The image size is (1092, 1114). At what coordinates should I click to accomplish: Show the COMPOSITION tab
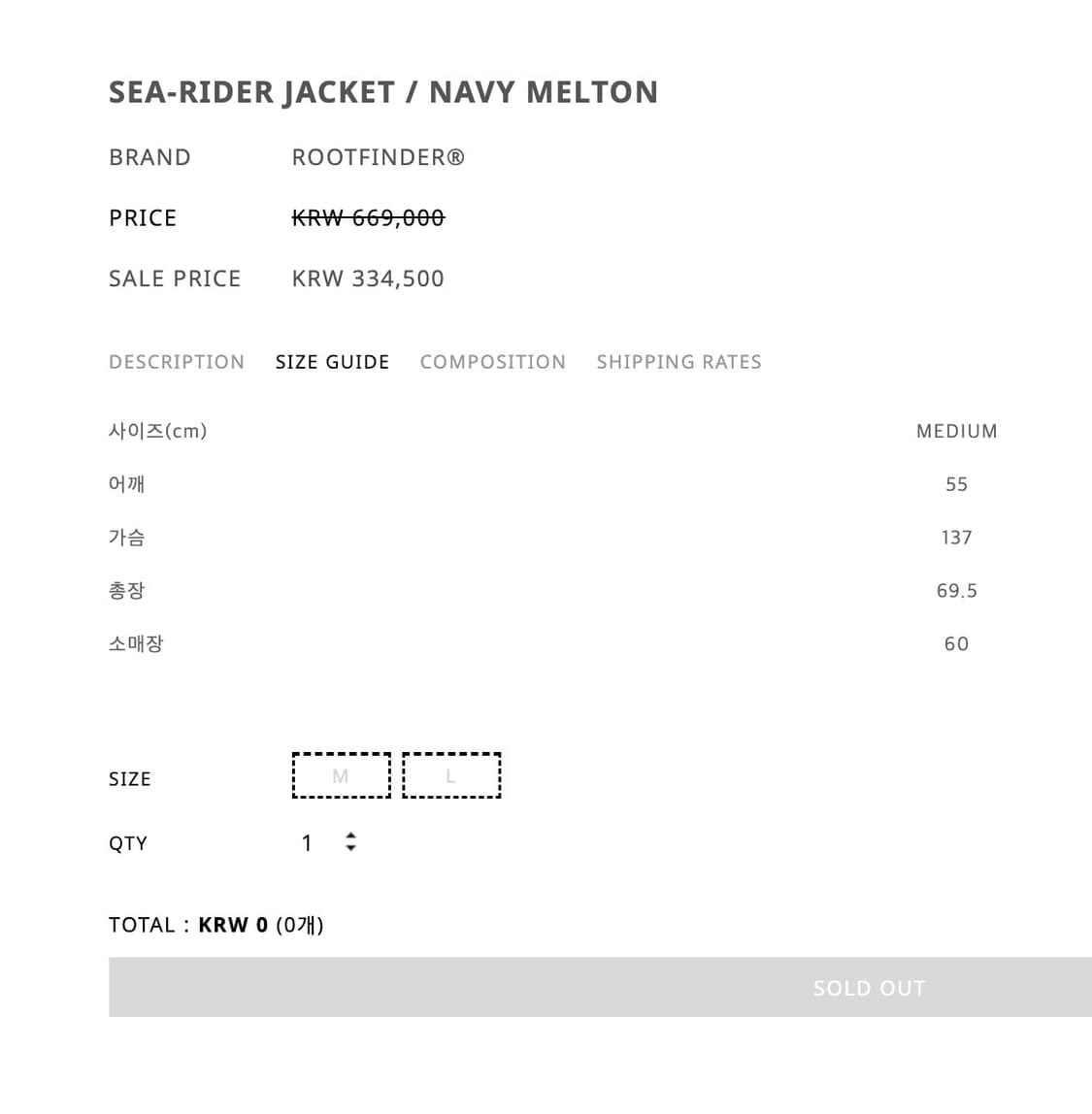(492, 362)
